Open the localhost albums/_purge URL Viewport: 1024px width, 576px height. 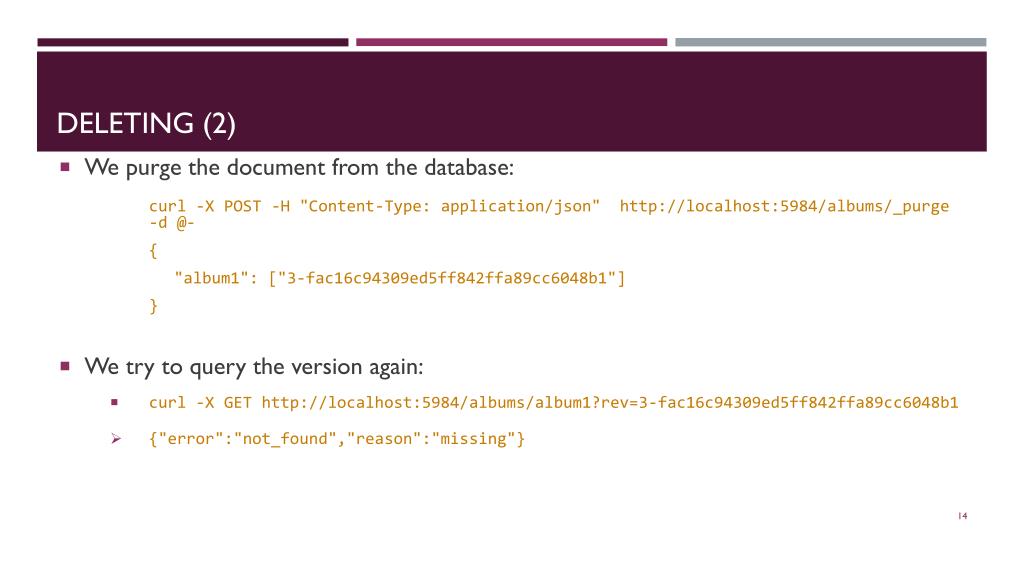[784, 206]
